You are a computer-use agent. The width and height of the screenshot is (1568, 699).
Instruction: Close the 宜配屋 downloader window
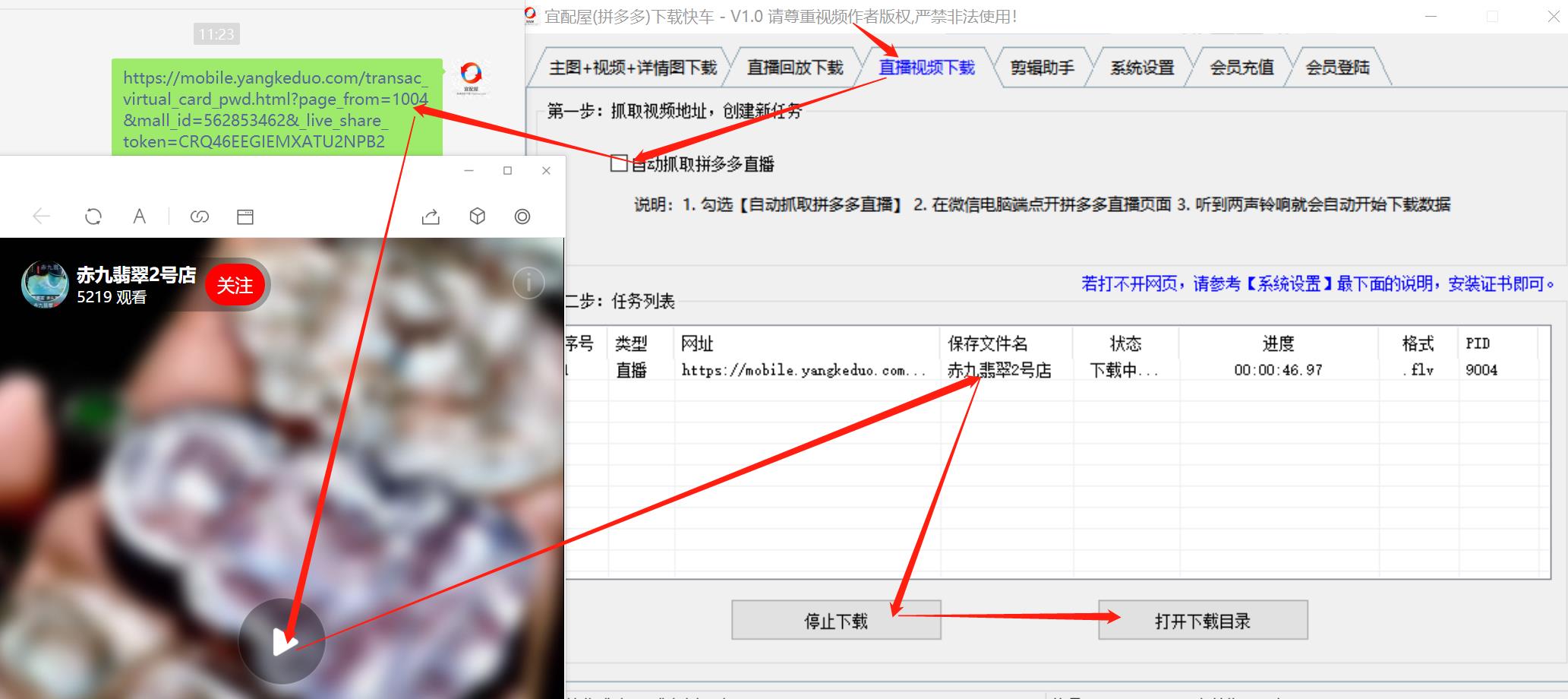[x=1554, y=16]
